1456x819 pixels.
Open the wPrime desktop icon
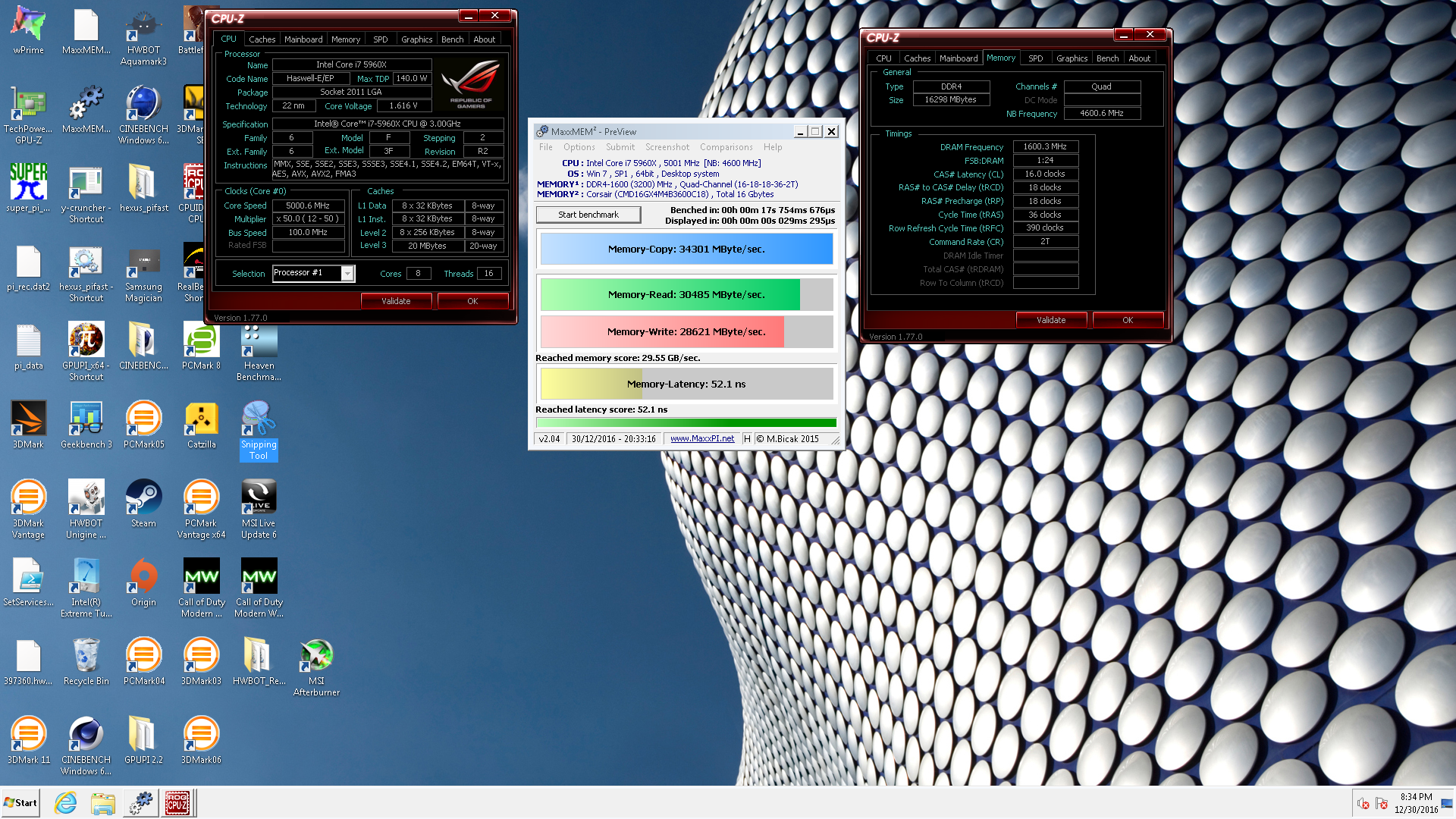coord(28,30)
